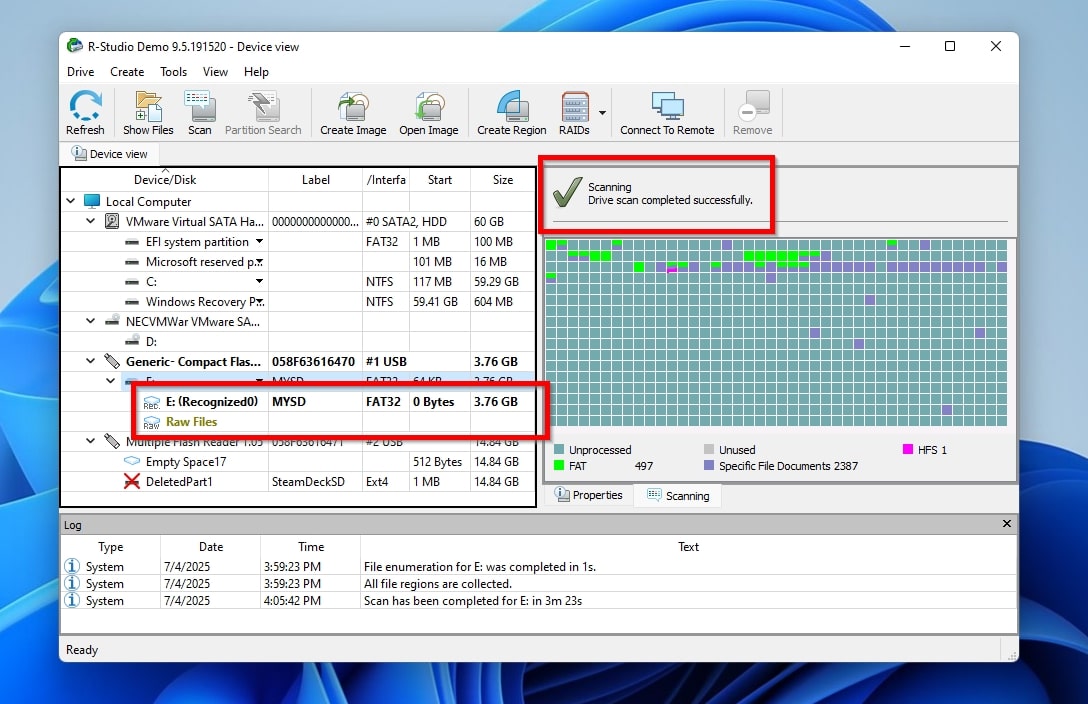Click the R-Studio app icon in the title bar
Image resolution: width=1088 pixels, height=704 pixels.
click(74, 46)
